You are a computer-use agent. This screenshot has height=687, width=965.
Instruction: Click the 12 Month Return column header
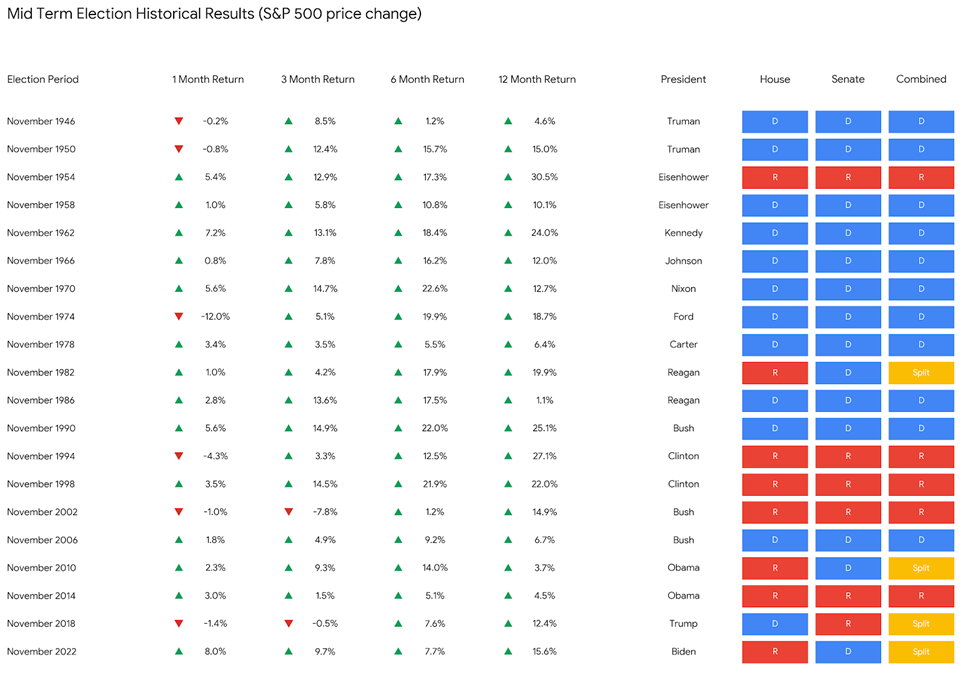pyautogui.click(x=537, y=79)
